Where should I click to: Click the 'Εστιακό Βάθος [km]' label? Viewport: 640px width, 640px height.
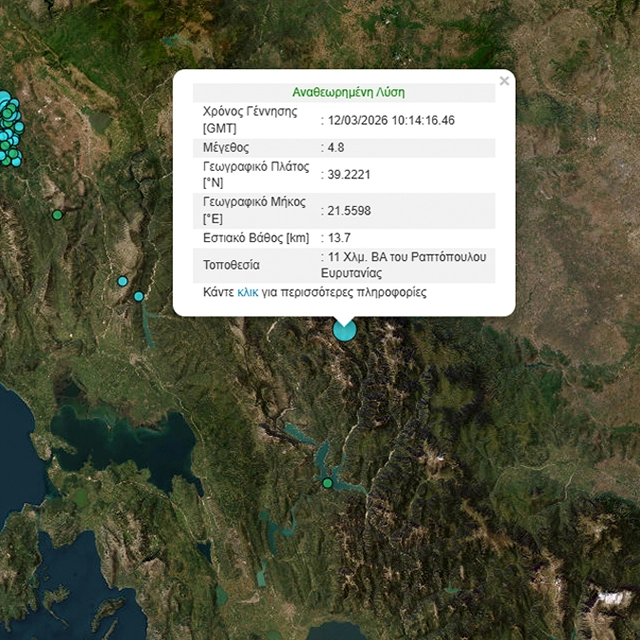256,238
